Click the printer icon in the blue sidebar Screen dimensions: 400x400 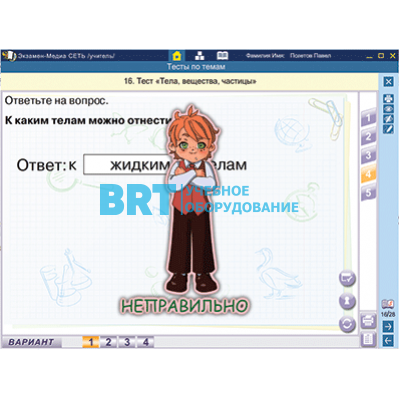[388, 98]
